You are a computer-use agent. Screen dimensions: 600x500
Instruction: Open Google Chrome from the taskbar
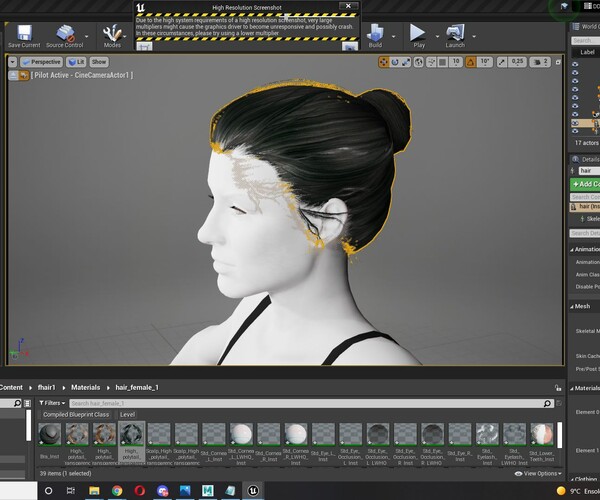pyautogui.click(x=117, y=490)
